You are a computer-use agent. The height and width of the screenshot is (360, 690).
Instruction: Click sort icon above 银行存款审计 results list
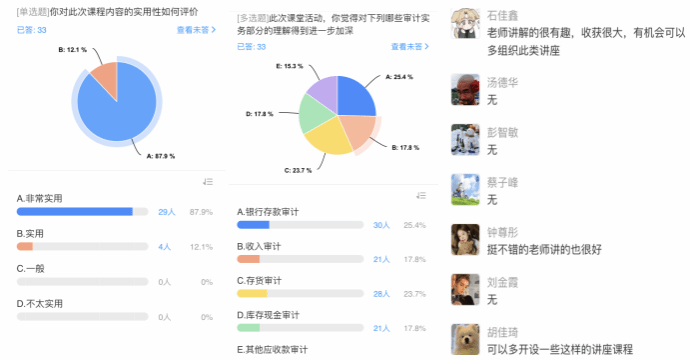[x=421, y=195]
